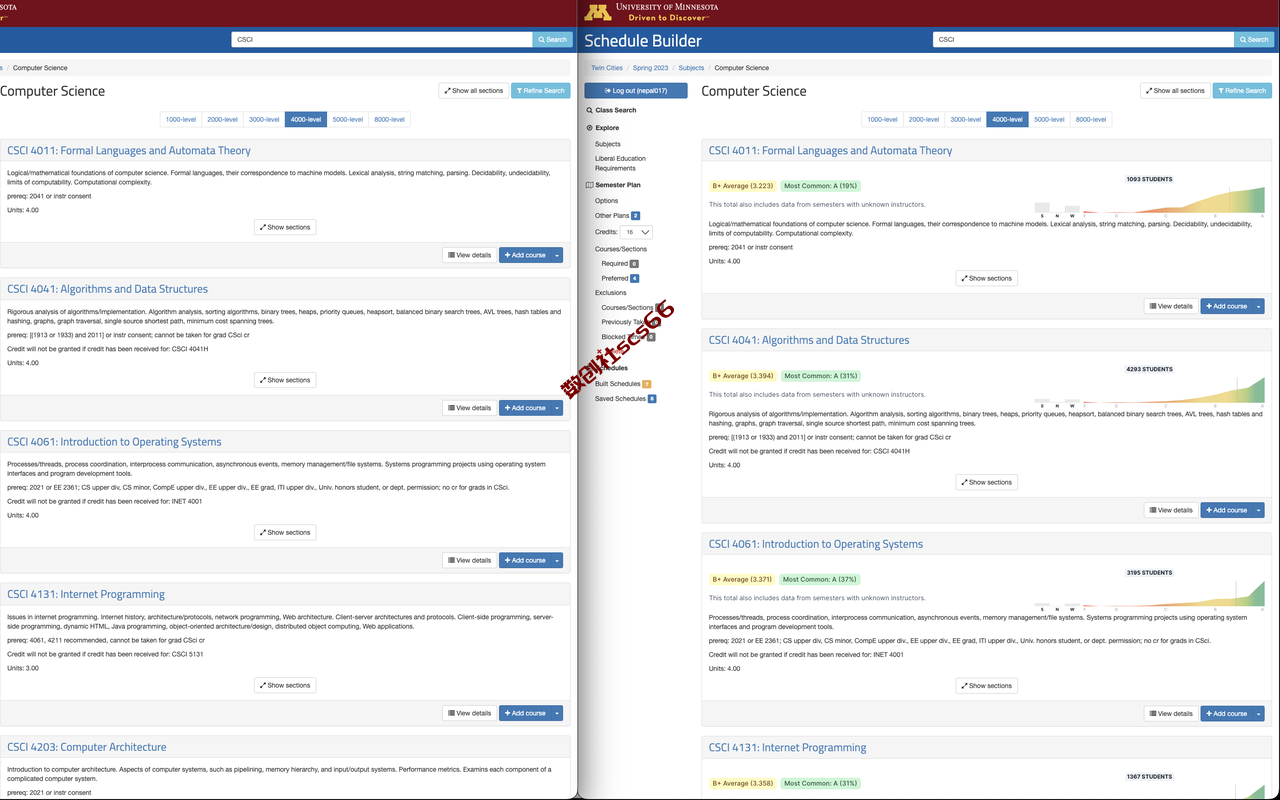The height and width of the screenshot is (800, 1280).
Task: Click the CSCI search field in right window
Action: [x=1083, y=40]
